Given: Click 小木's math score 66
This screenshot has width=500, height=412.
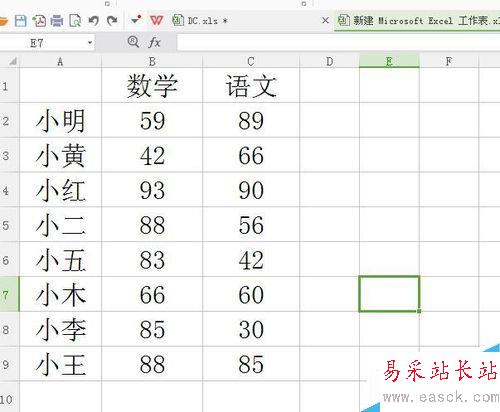Looking at the screenshot, I should [152, 294].
